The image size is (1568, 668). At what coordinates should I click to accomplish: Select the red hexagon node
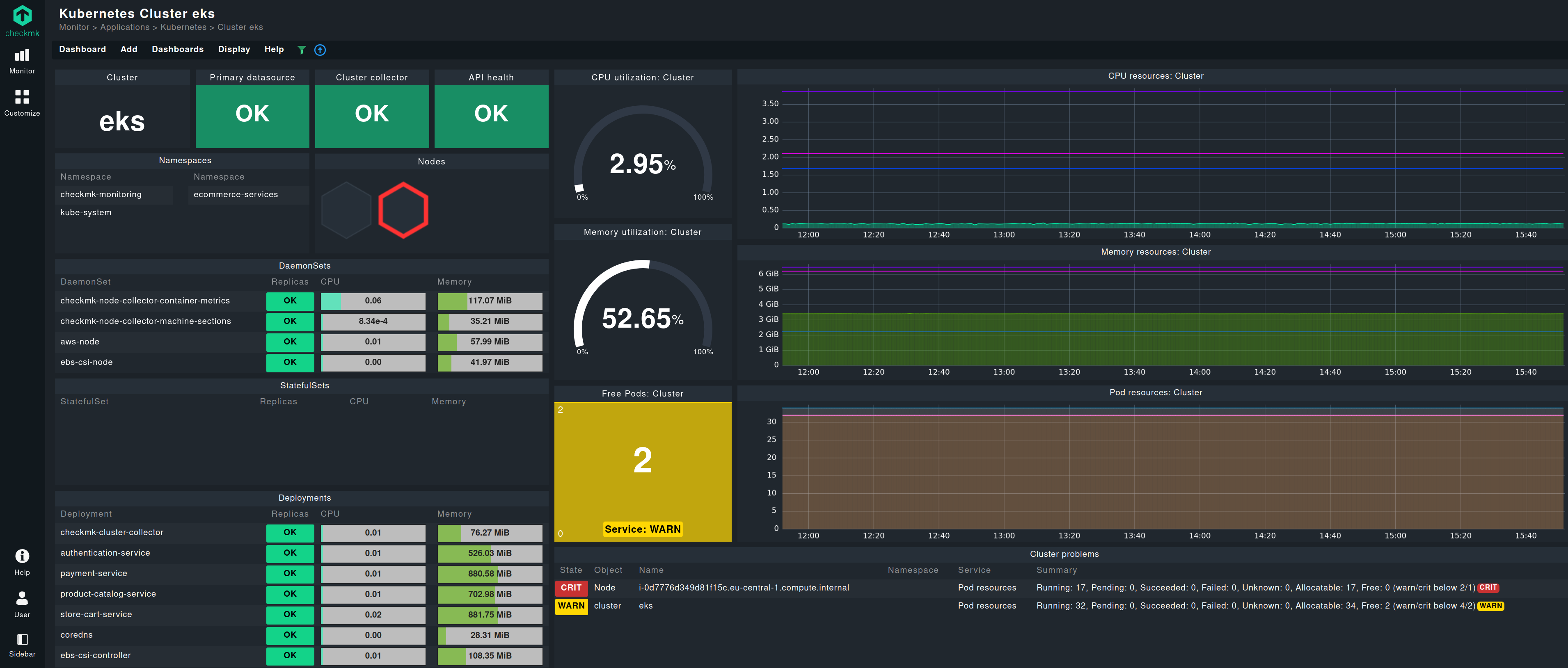click(403, 210)
